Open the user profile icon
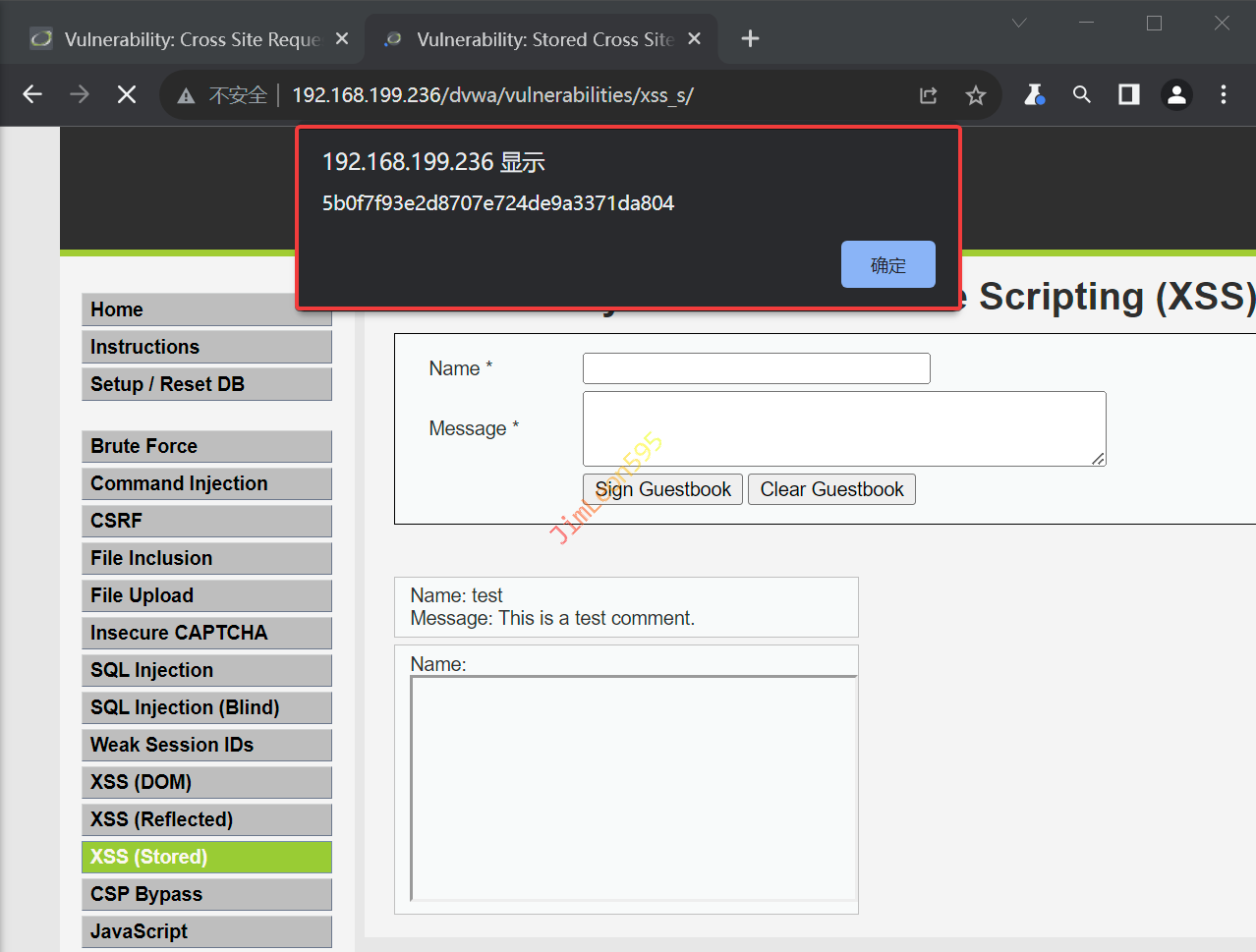Viewport: 1256px width, 952px height. (x=1175, y=94)
